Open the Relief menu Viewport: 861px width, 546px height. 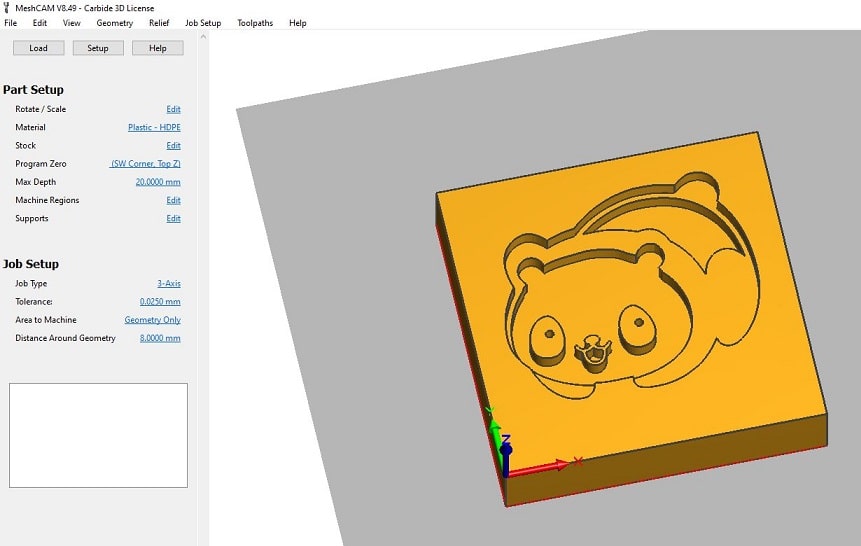point(159,23)
